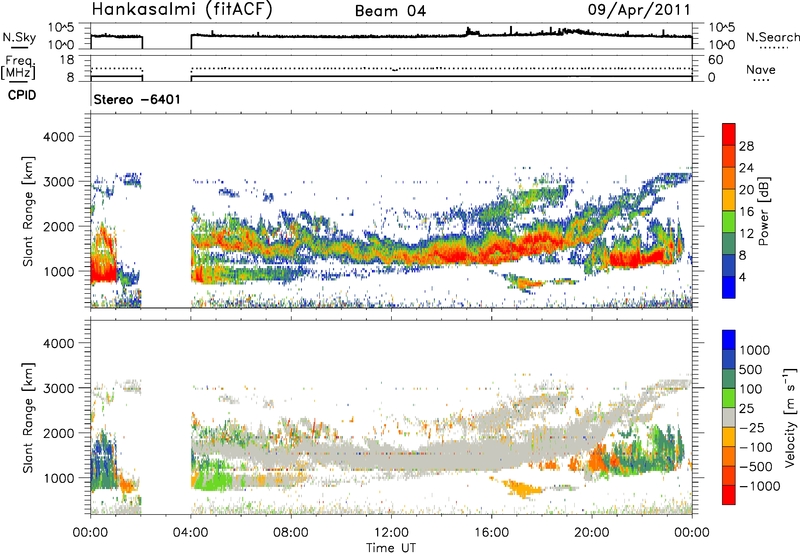Screen dimensions: 800x554
Task: Click the '16:00' time axis label
Action: [x=492, y=533]
